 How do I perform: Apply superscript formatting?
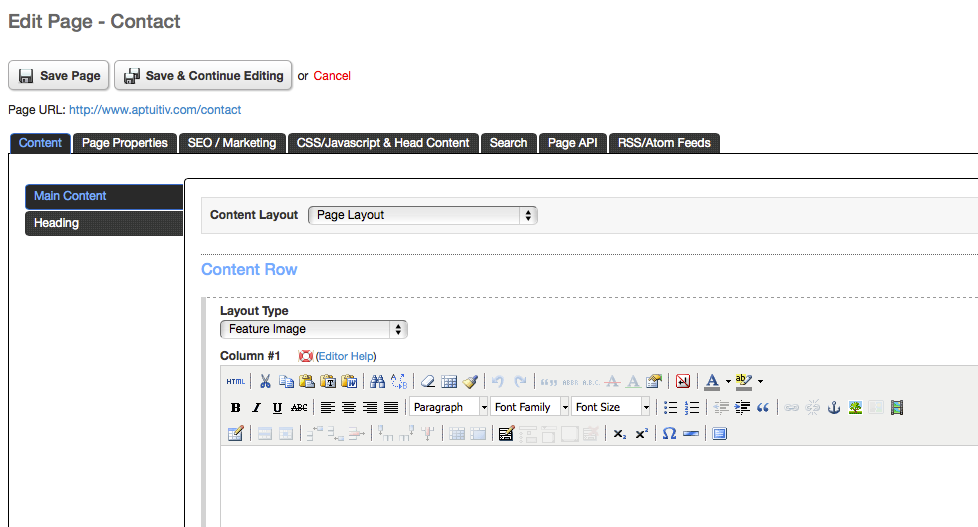[x=641, y=433]
